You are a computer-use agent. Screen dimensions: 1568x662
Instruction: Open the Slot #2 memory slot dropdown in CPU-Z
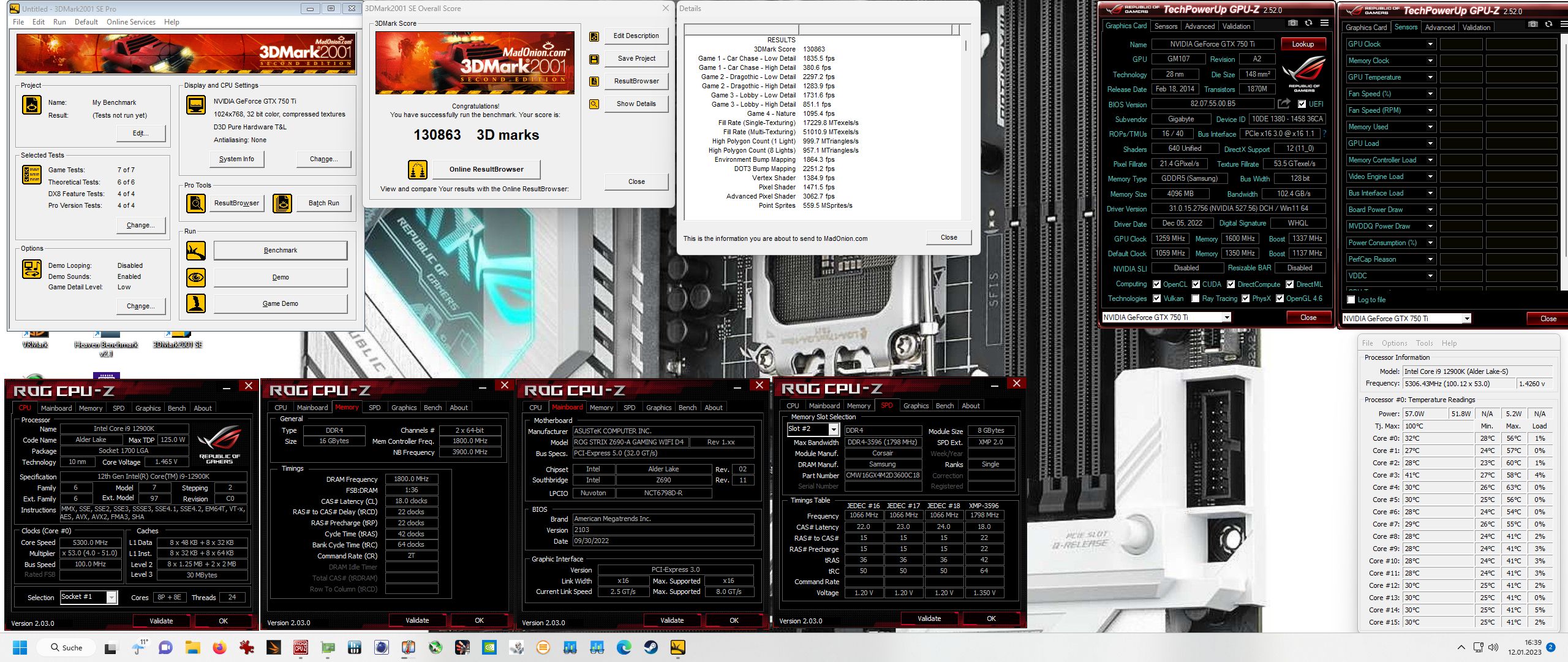833,430
